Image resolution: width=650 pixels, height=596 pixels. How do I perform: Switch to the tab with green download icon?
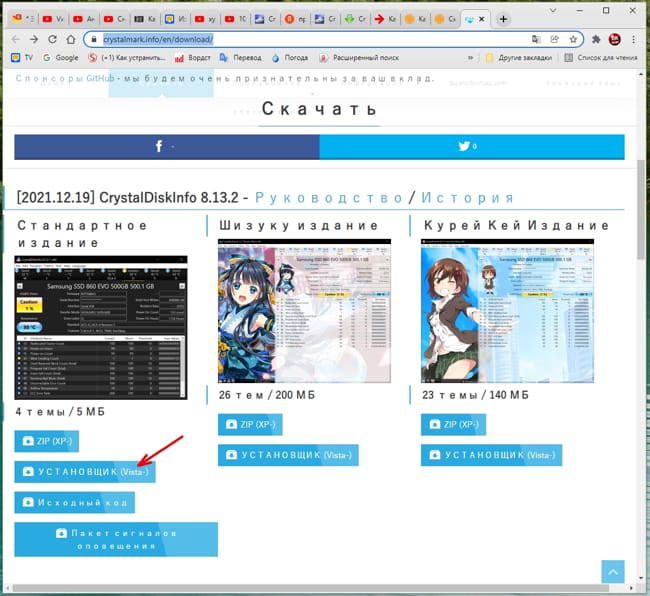pyautogui.click(x=355, y=19)
